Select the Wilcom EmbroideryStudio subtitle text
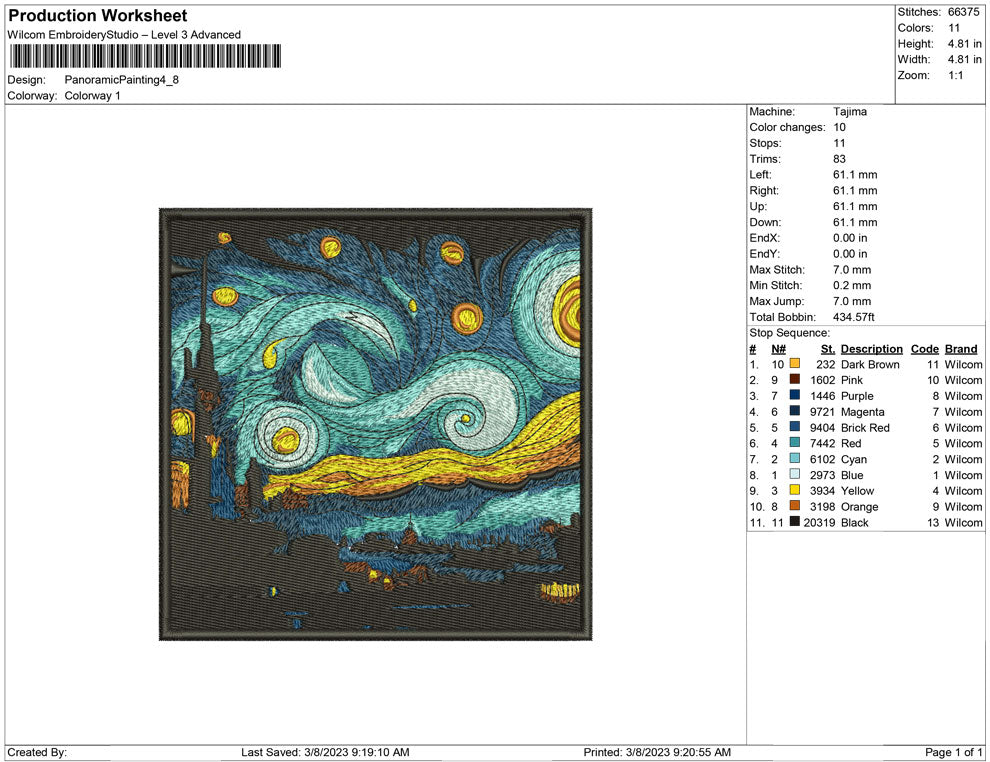The width and height of the screenshot is (990, 762). pos(124,35)
